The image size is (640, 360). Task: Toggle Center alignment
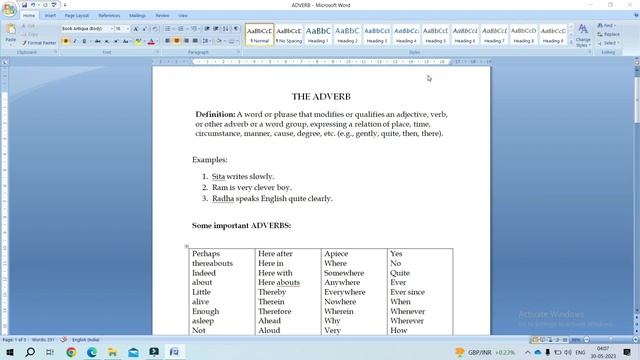(x=177, y=41)
